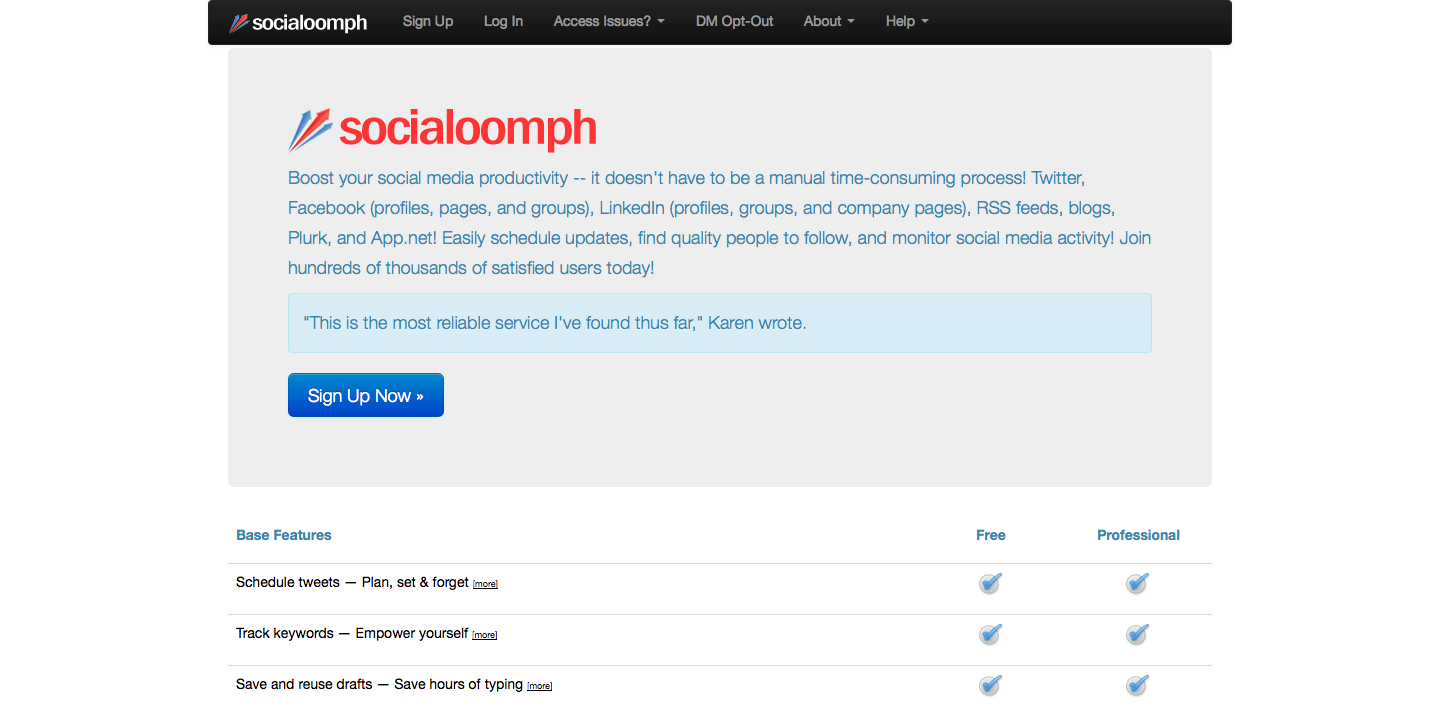Open the Access Issues? dropdown menu
This screenshot has width=1440, height=712.
[x=609, y=21]
